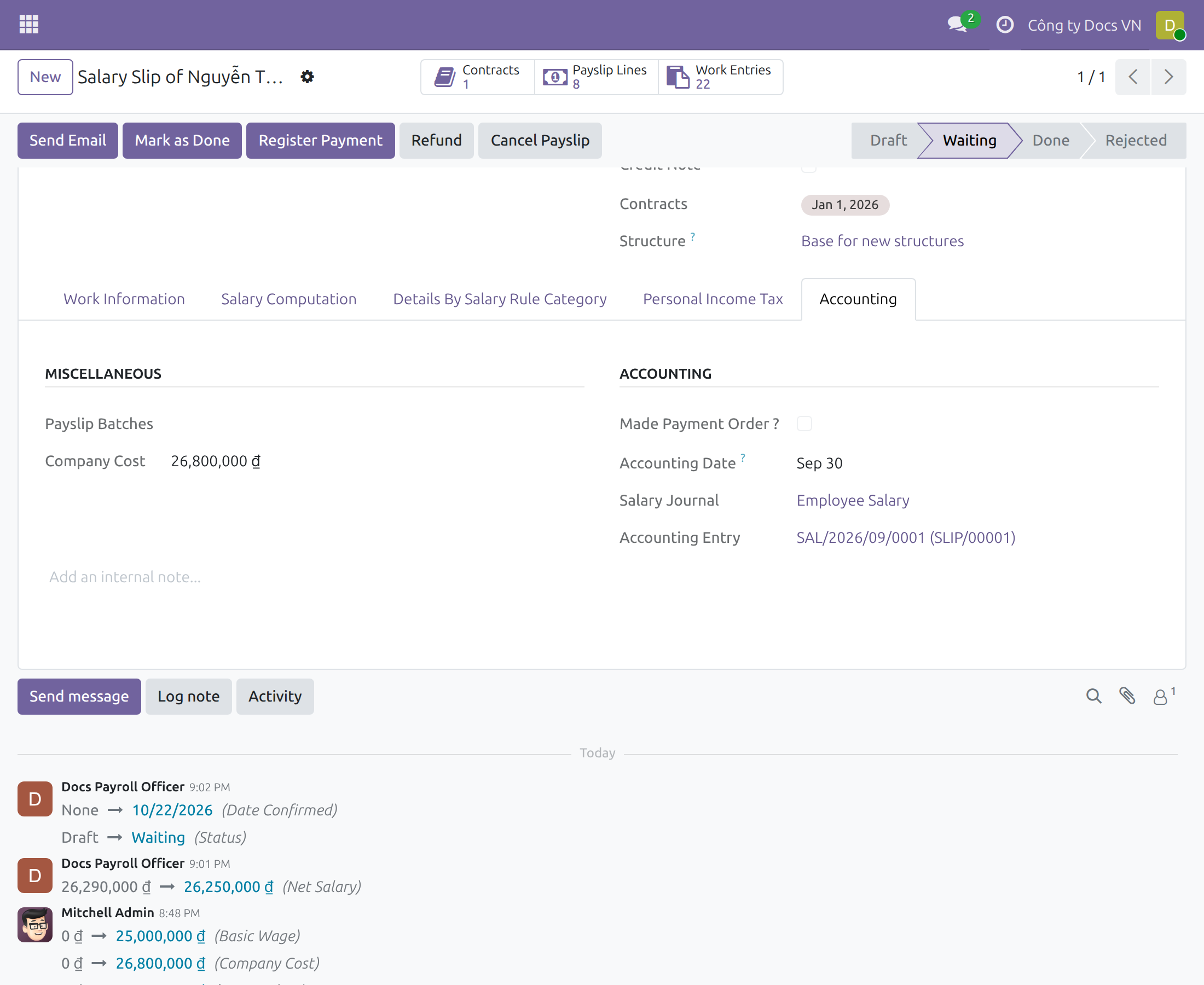Go to next record arrow

tap(1168, 77)
